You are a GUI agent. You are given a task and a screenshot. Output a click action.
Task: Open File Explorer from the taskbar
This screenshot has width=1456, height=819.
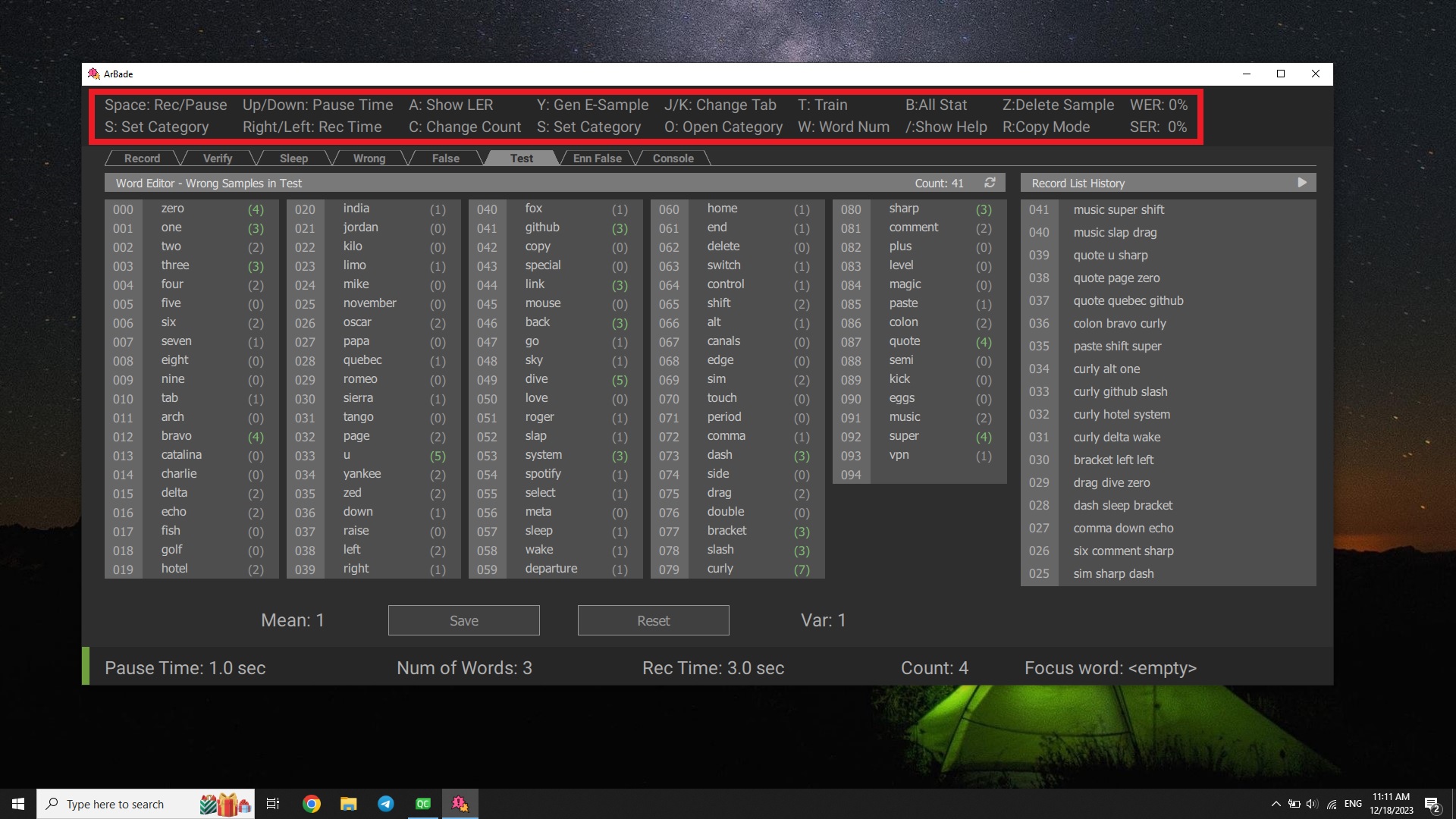coord(348,804)
